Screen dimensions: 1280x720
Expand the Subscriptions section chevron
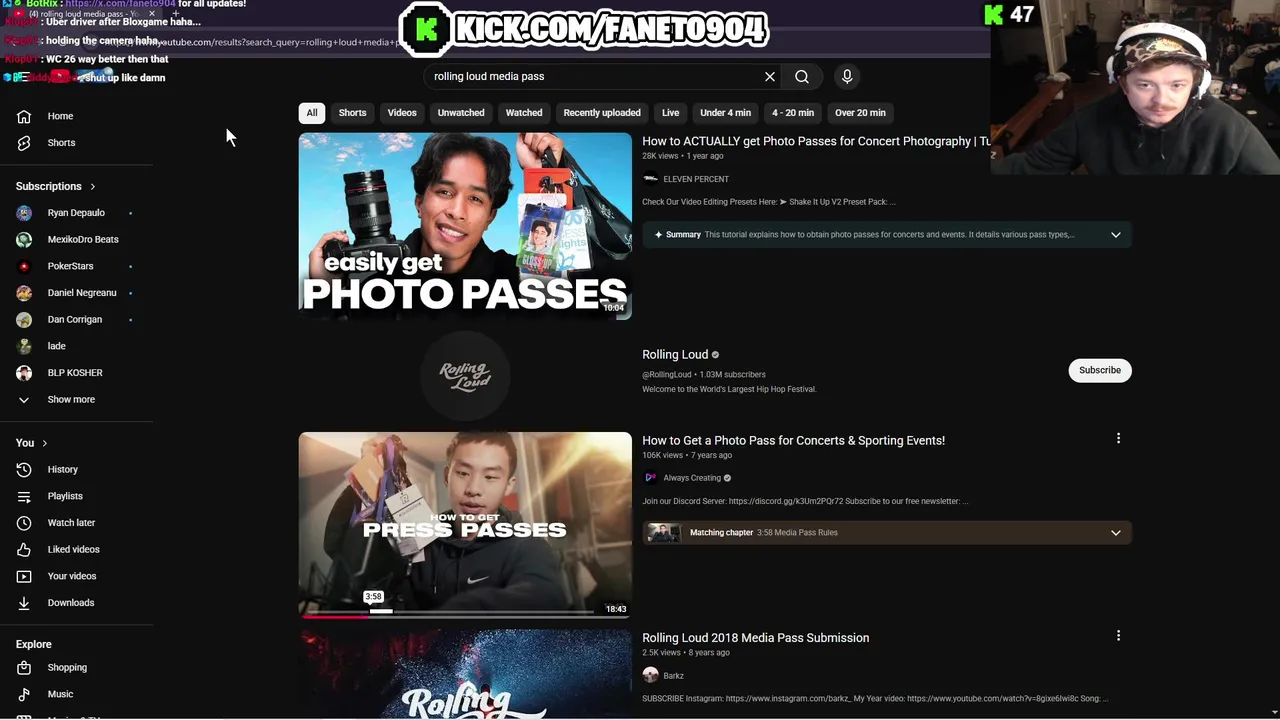tap(93, 187)
